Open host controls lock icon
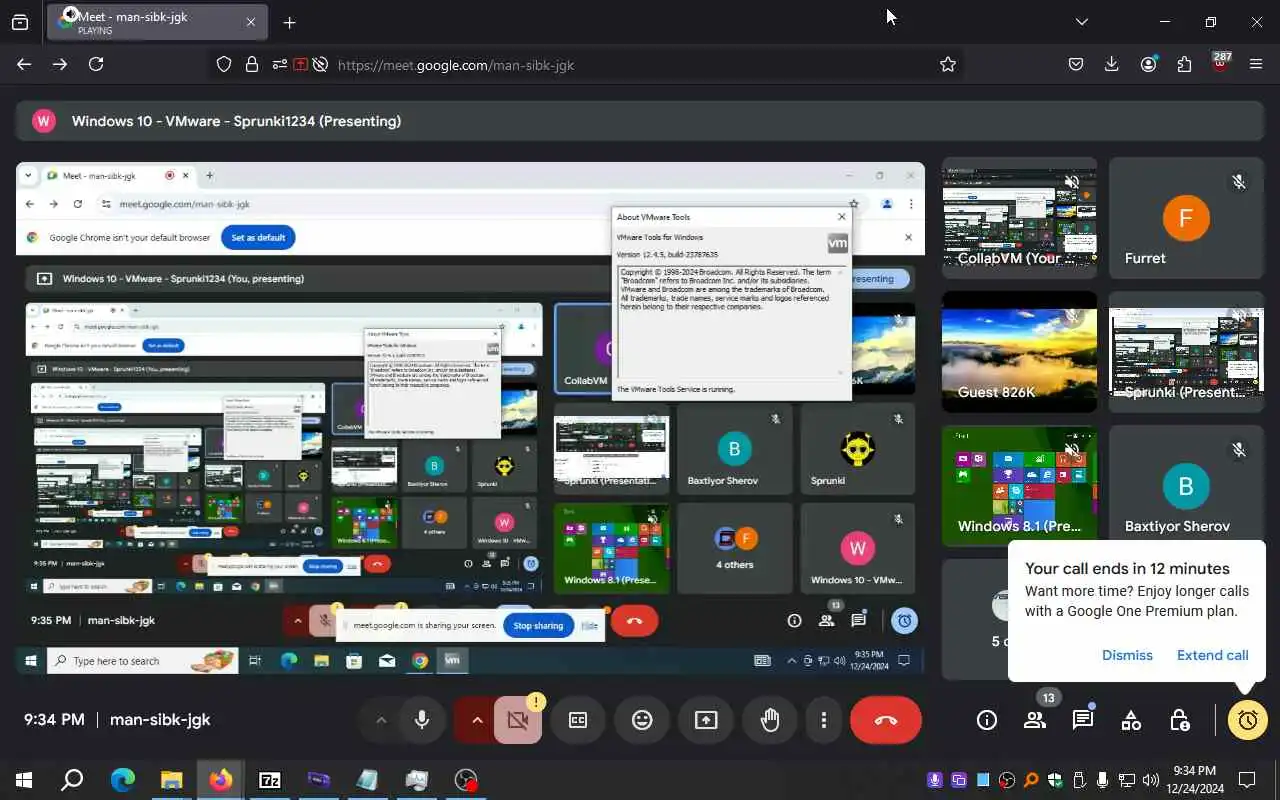 pos(1179,720)
